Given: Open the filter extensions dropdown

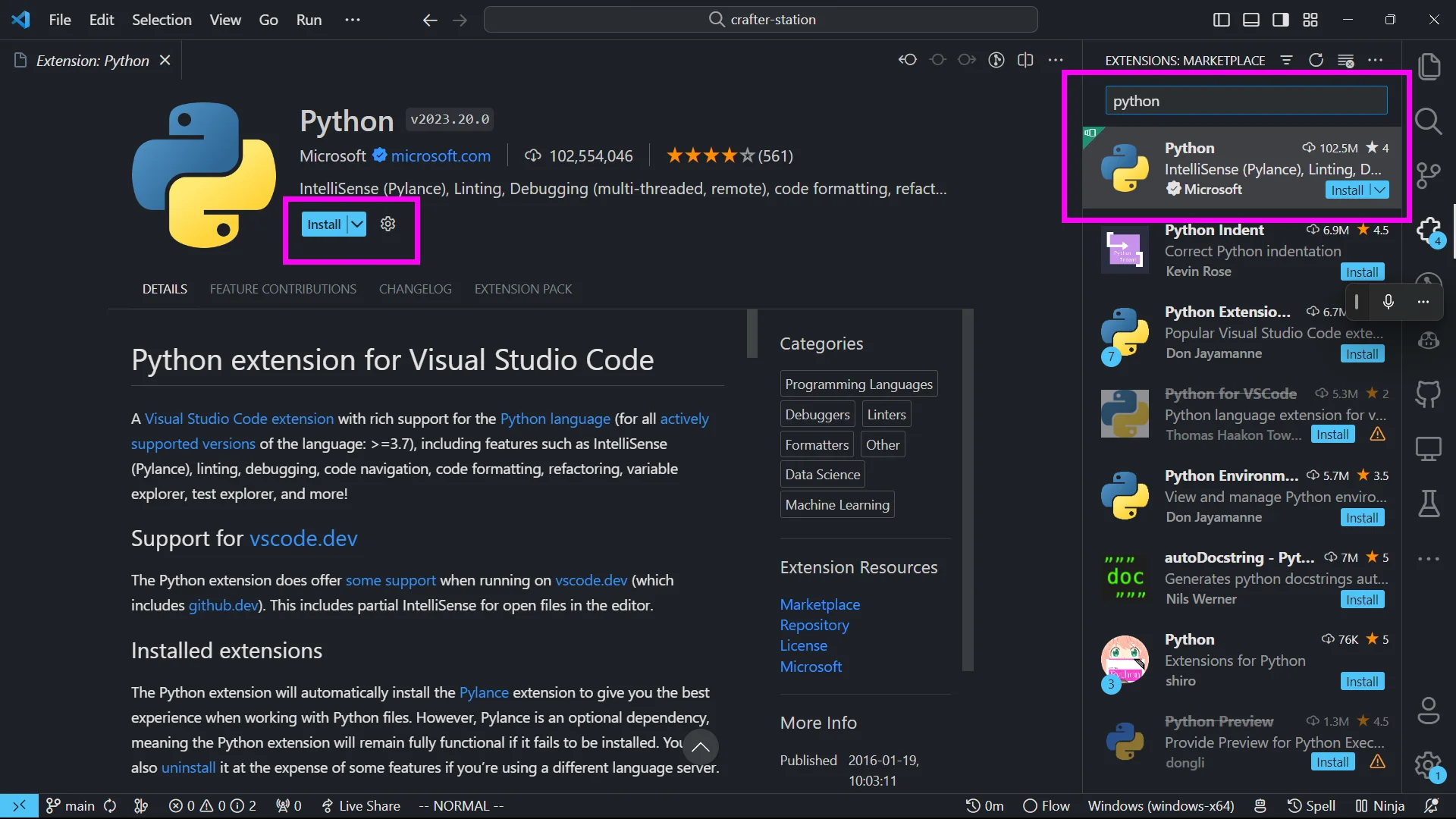Looking at the screenshot, I should [x=1286, y=61].
